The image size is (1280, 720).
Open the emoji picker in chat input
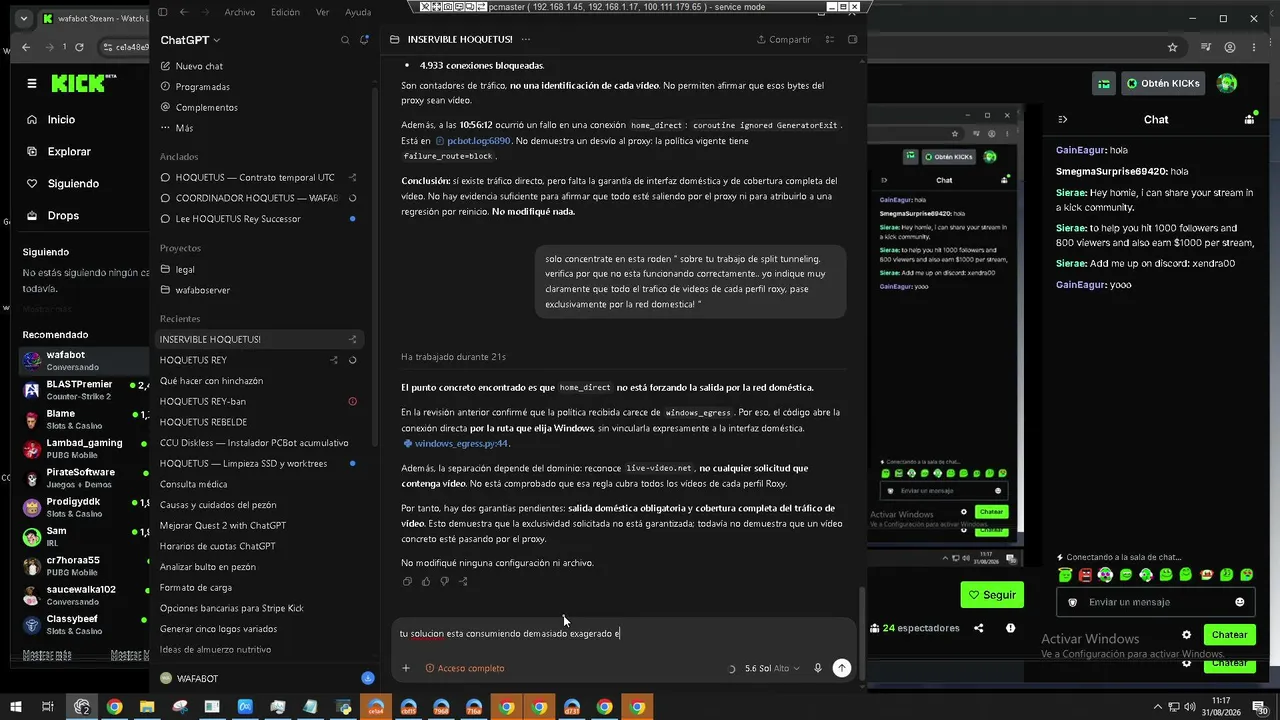[x=1240, y=602]
